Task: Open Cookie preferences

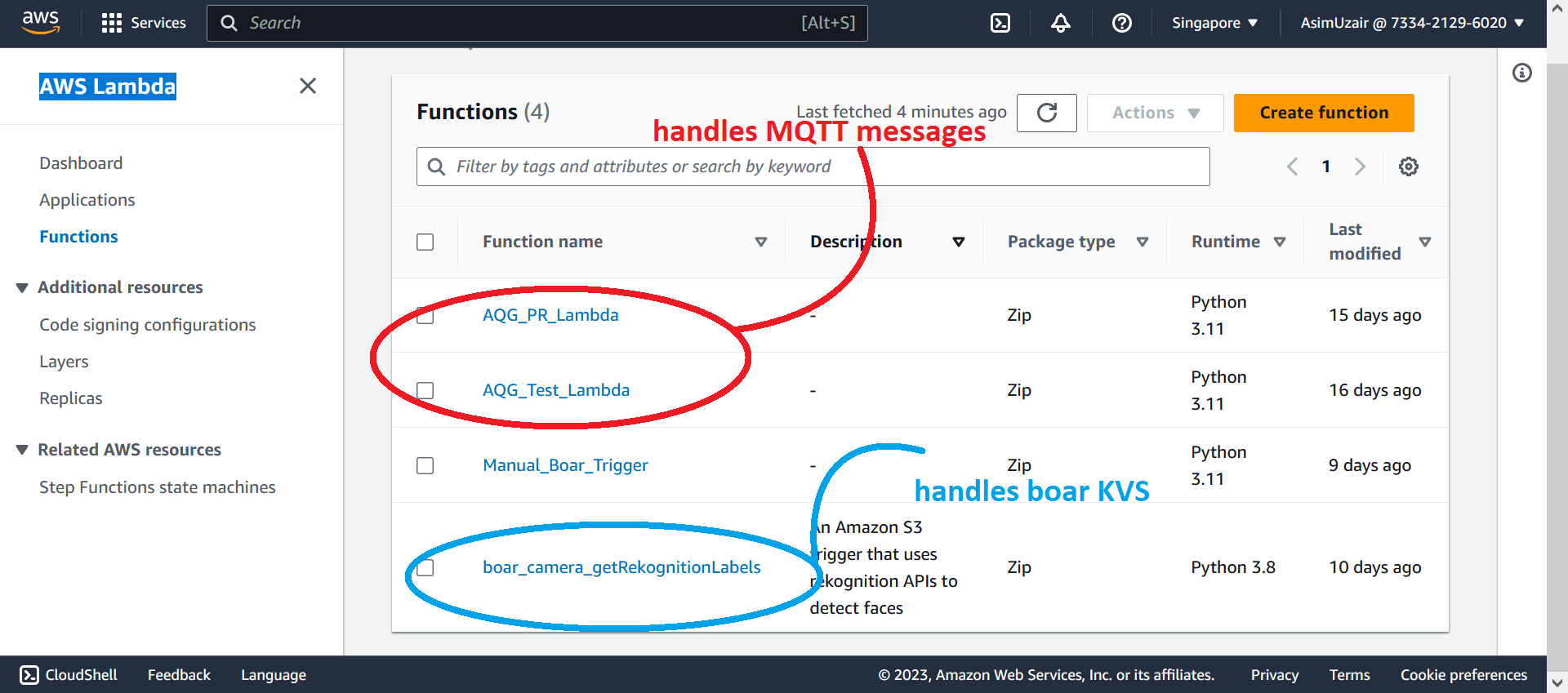Action: [1463, 675]
